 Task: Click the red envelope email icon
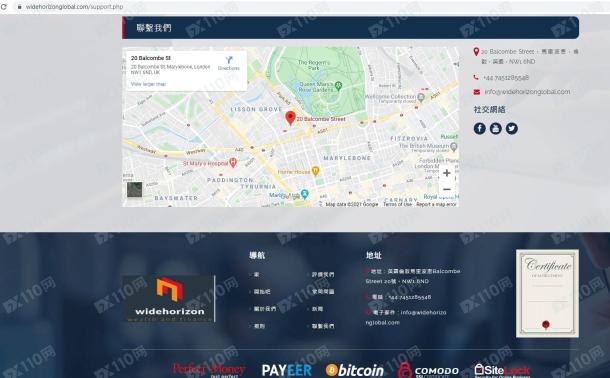tap(477, 92)
